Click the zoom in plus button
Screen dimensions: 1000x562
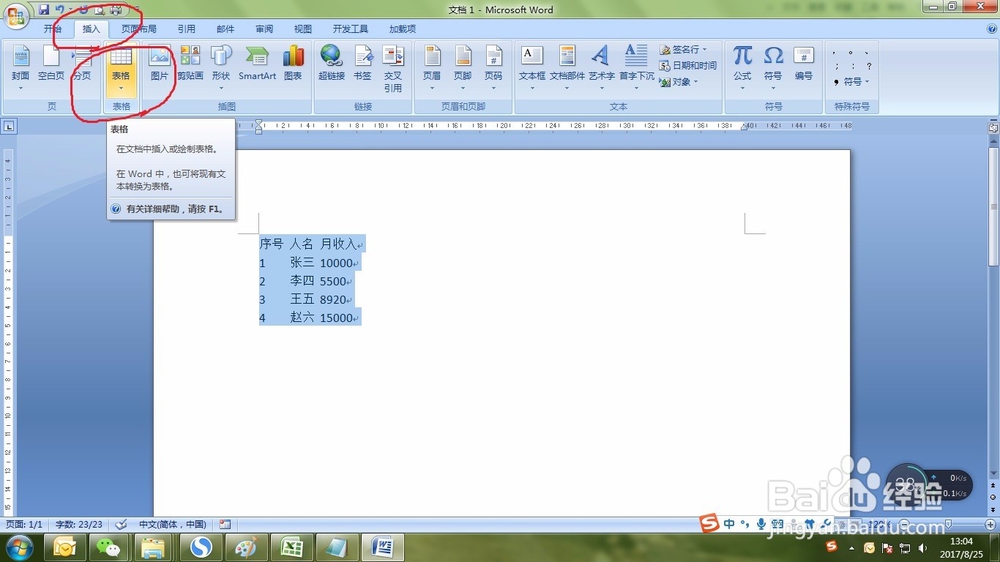990,524
